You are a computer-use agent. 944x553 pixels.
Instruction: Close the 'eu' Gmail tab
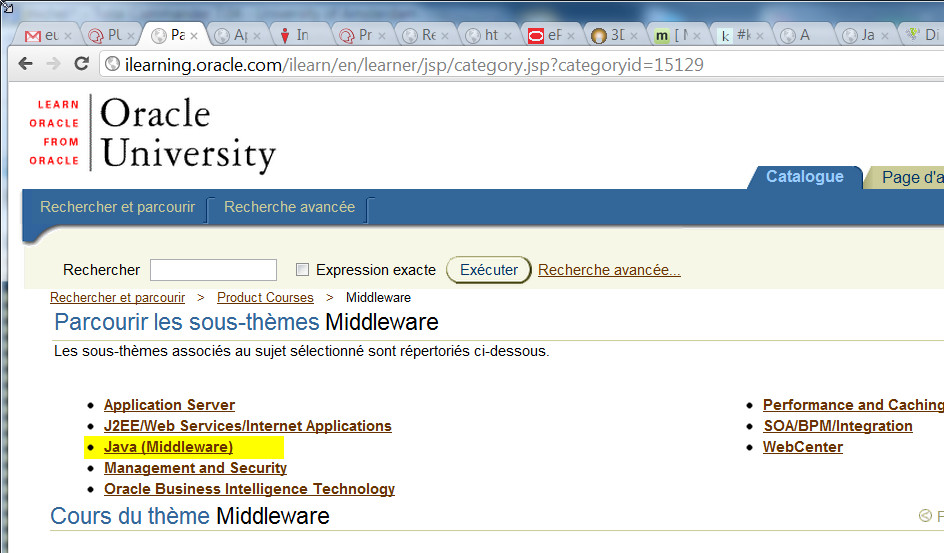pos(67,36)
